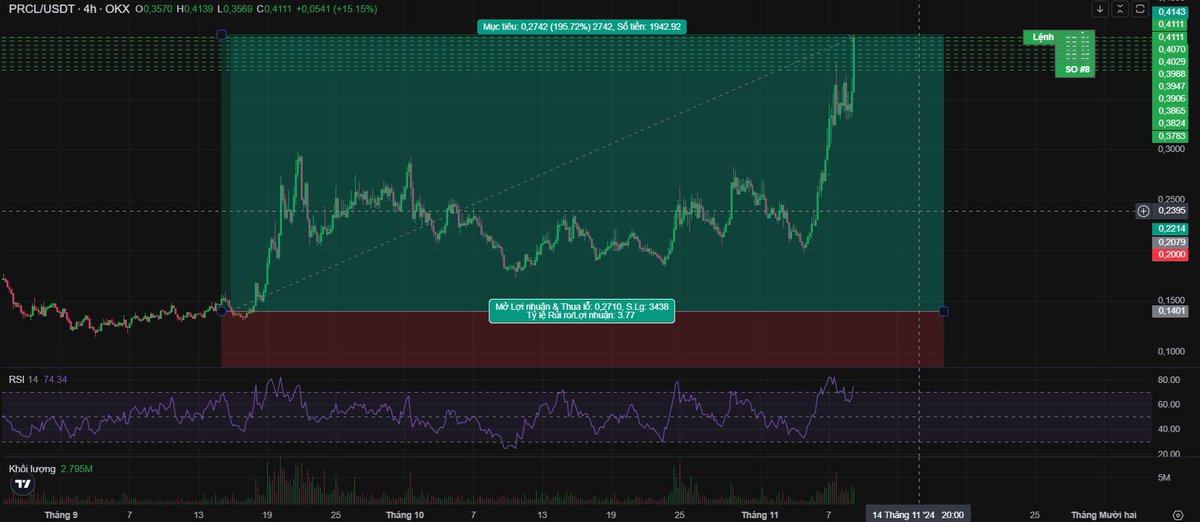Click the 0,4070 green price label
This screenshot has width=1200, height=522.
coord(1172,49)
